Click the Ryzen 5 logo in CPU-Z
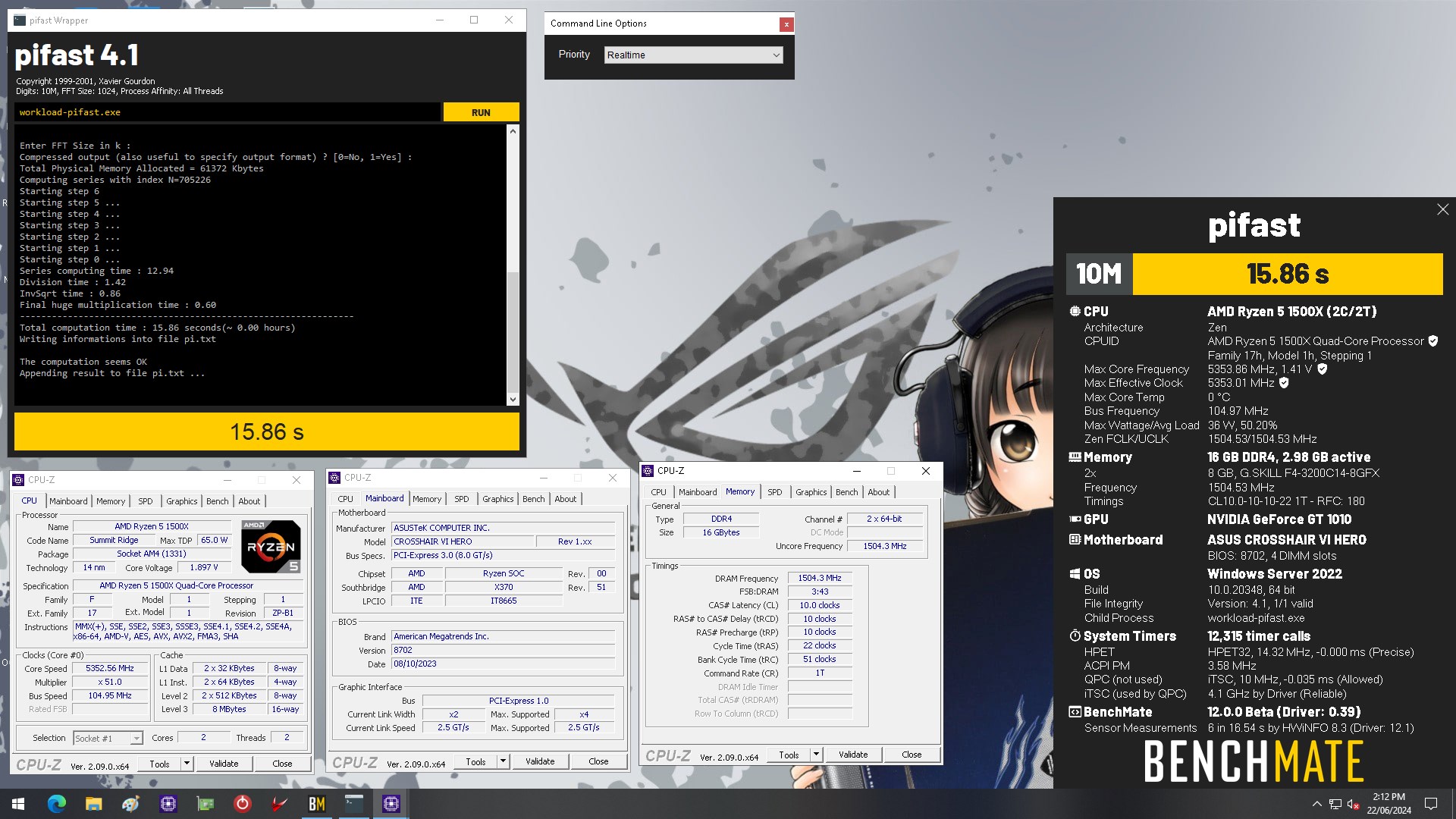The width and height of the screenshot is (1456, 819). coord(271,547)
